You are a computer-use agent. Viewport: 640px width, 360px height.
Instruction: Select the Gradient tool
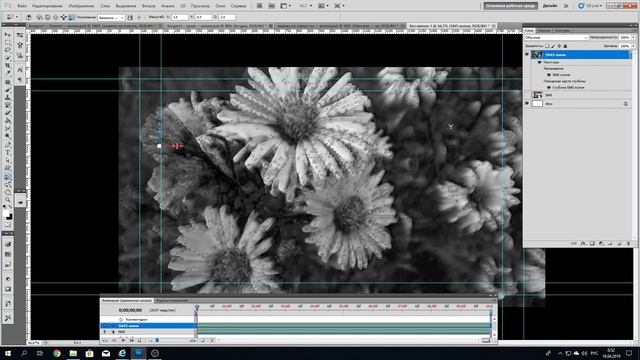click(8, 121)
